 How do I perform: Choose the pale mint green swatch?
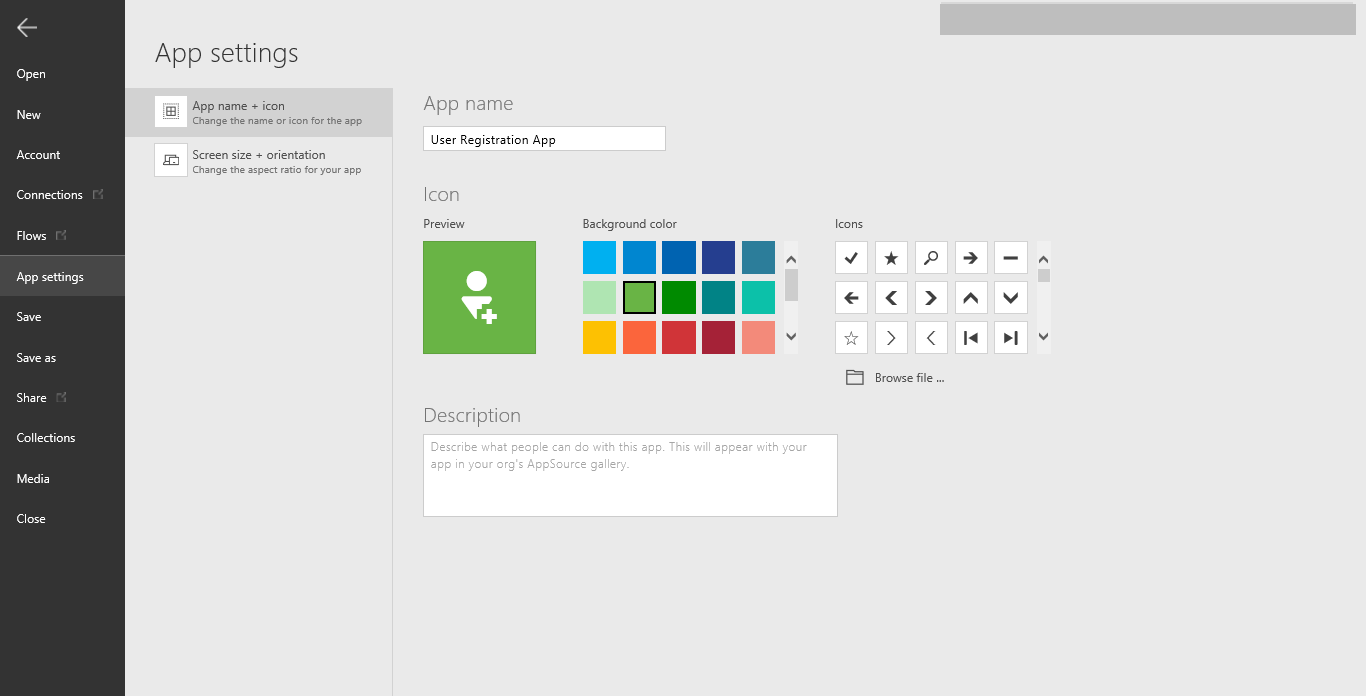(599, 297)
